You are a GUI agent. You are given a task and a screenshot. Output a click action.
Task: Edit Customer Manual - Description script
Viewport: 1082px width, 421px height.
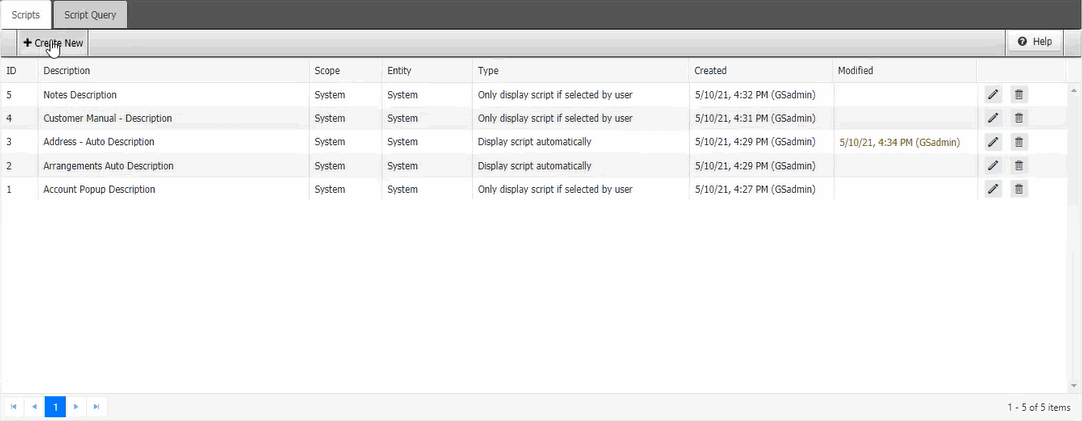[x=993, y=118]
